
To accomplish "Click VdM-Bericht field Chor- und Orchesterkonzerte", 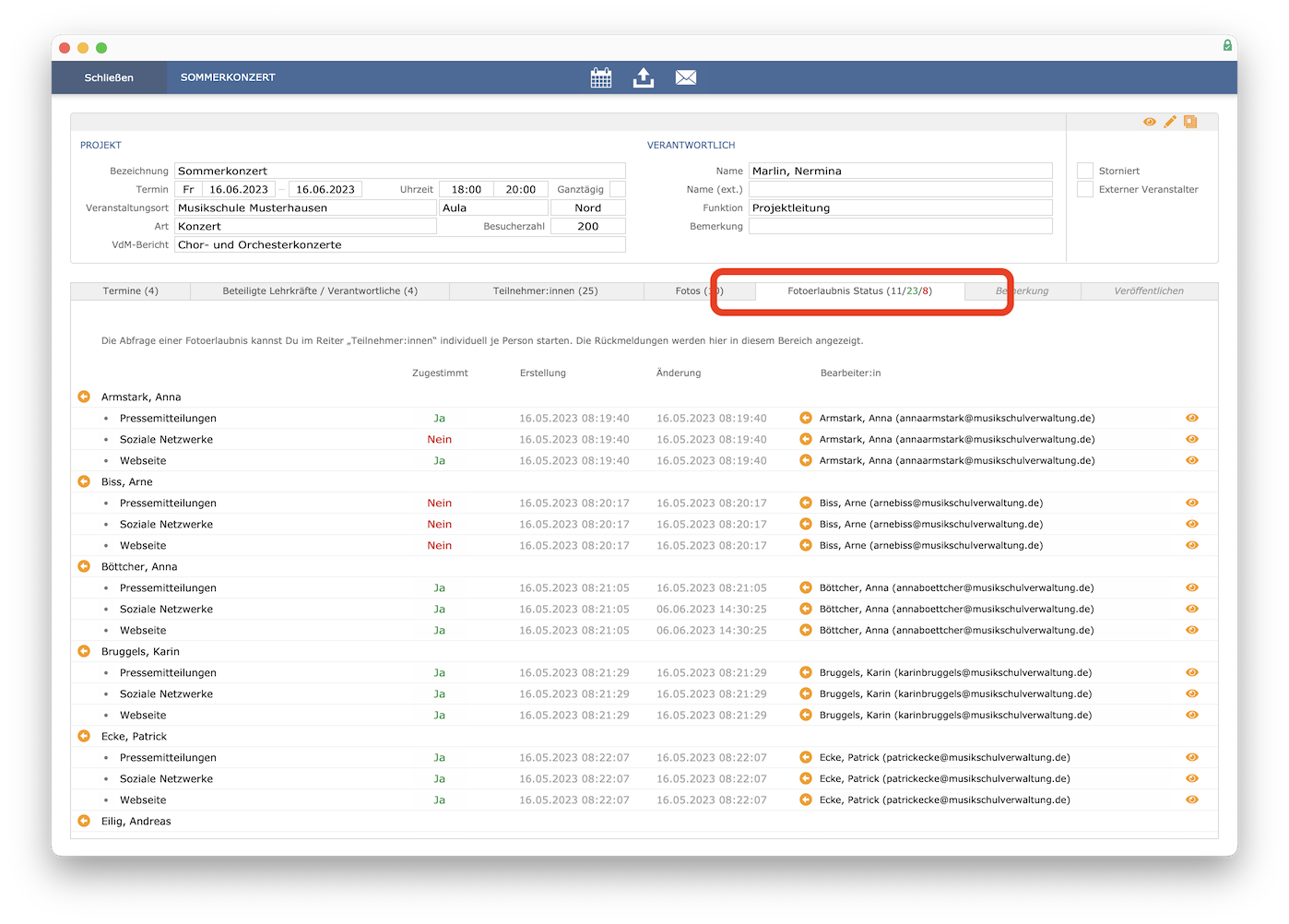I will [x=400, y=244].
